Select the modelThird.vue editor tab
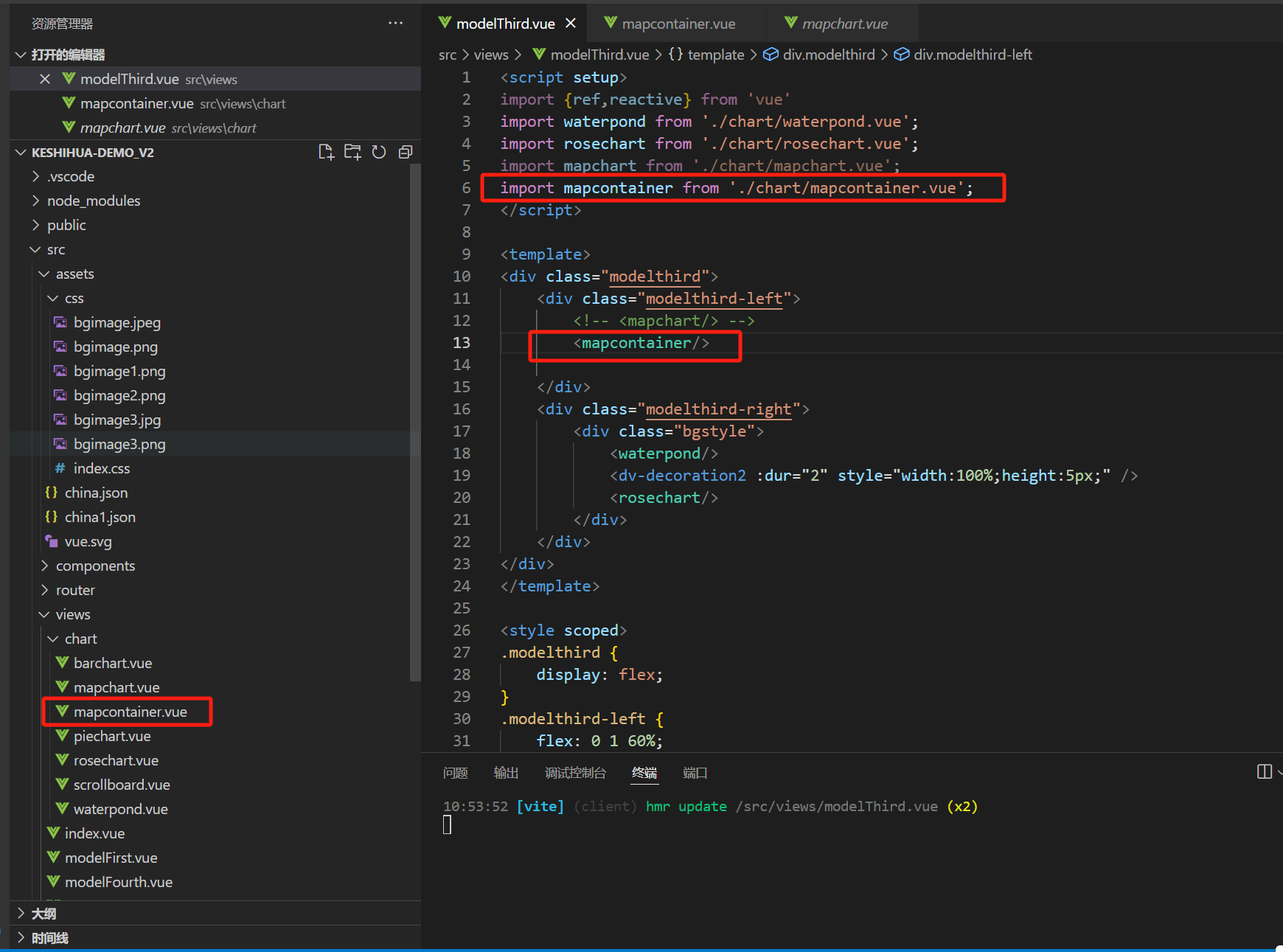This screenshot has width=1283, height=952. tap(504, 24)
